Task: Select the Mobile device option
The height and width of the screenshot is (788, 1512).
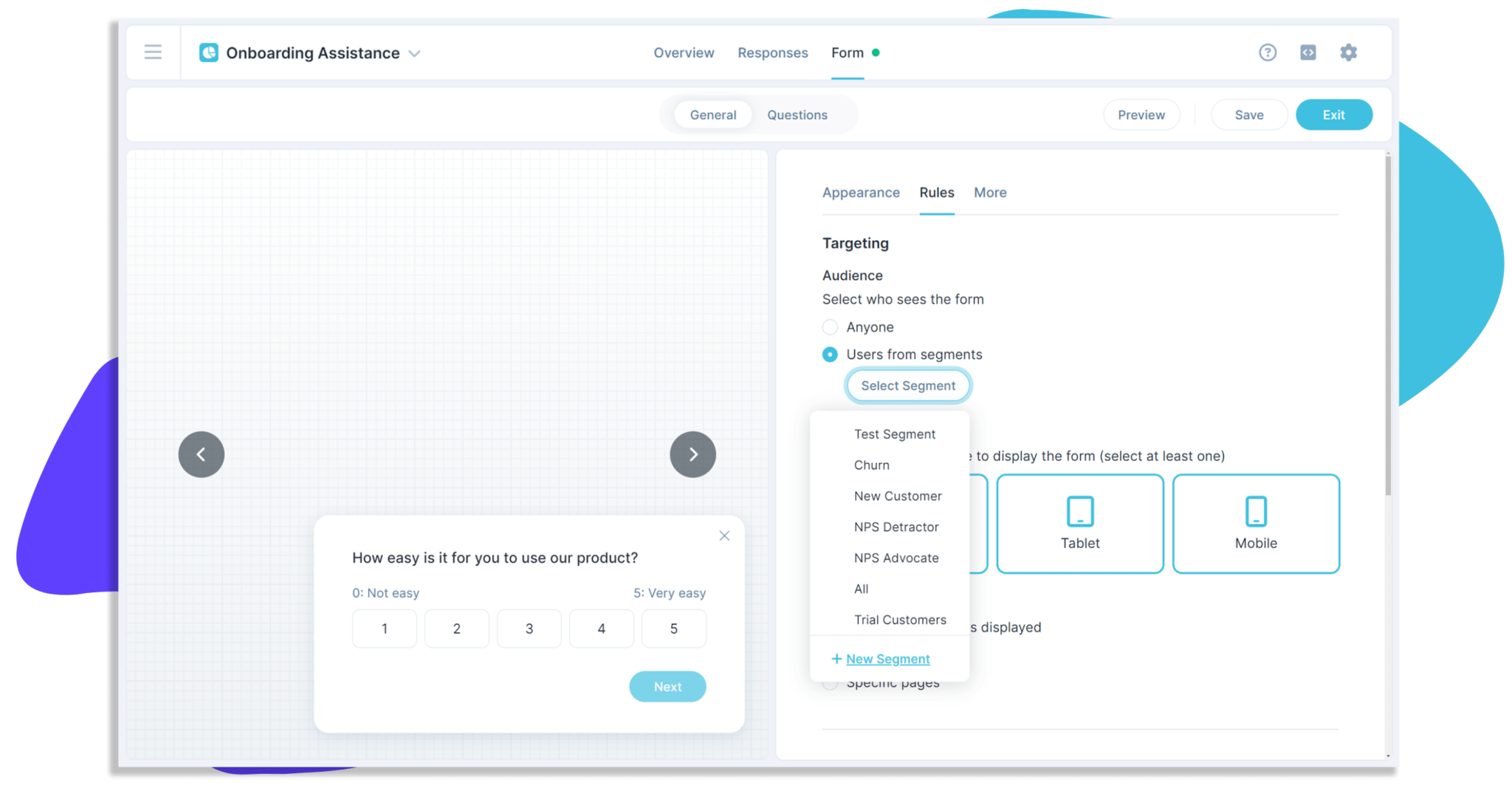Action: 1255,524
